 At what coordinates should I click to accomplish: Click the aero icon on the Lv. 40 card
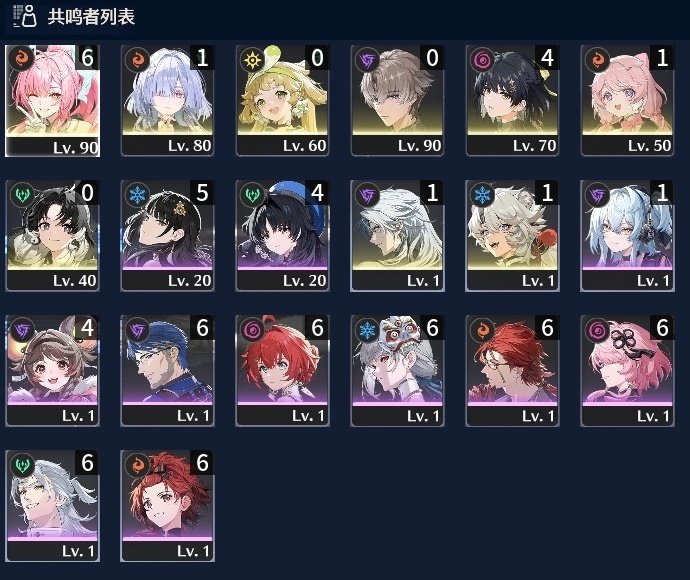[x=22, y=194]
